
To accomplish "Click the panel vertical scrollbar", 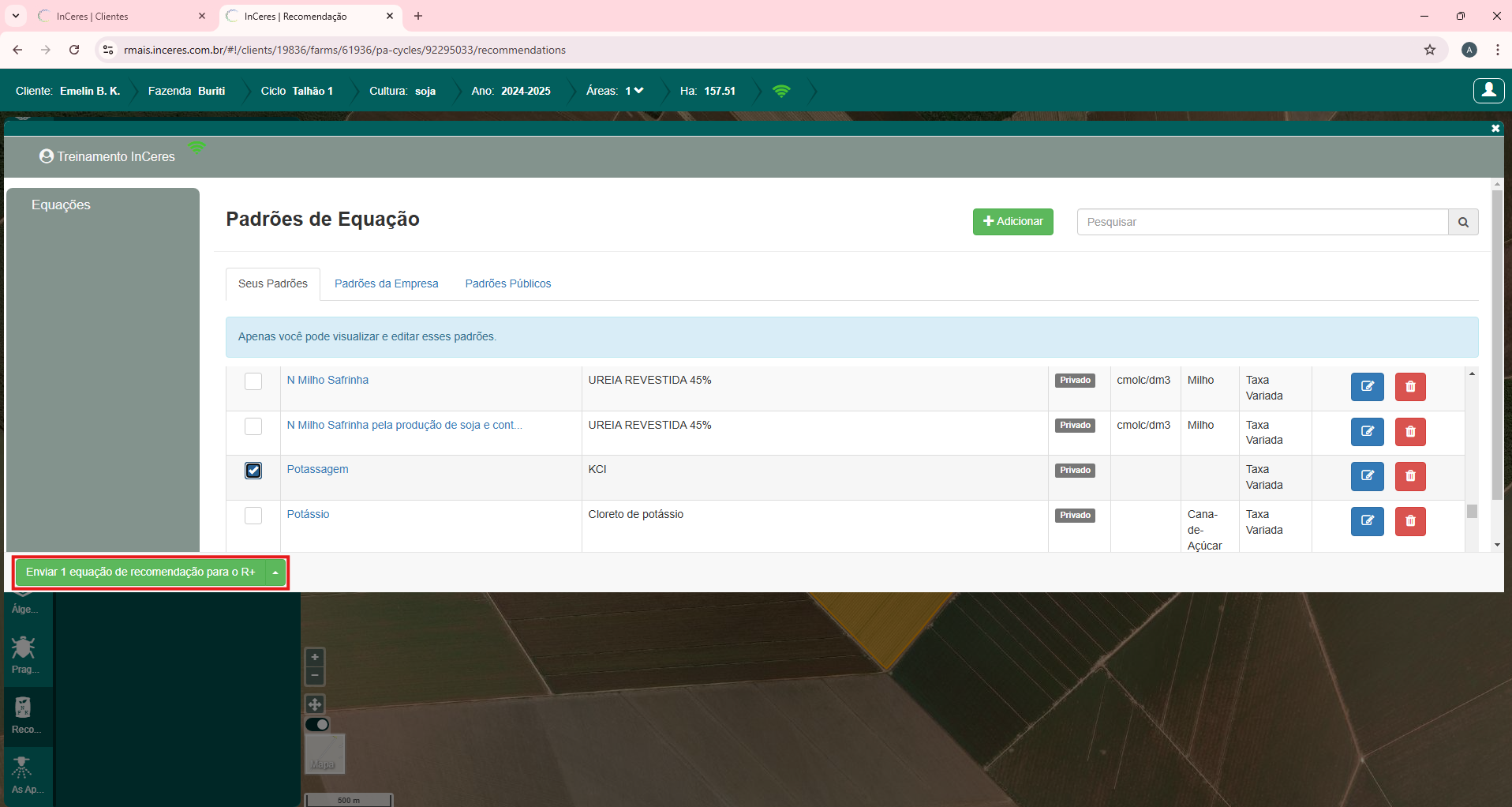I will point(1497,345).
